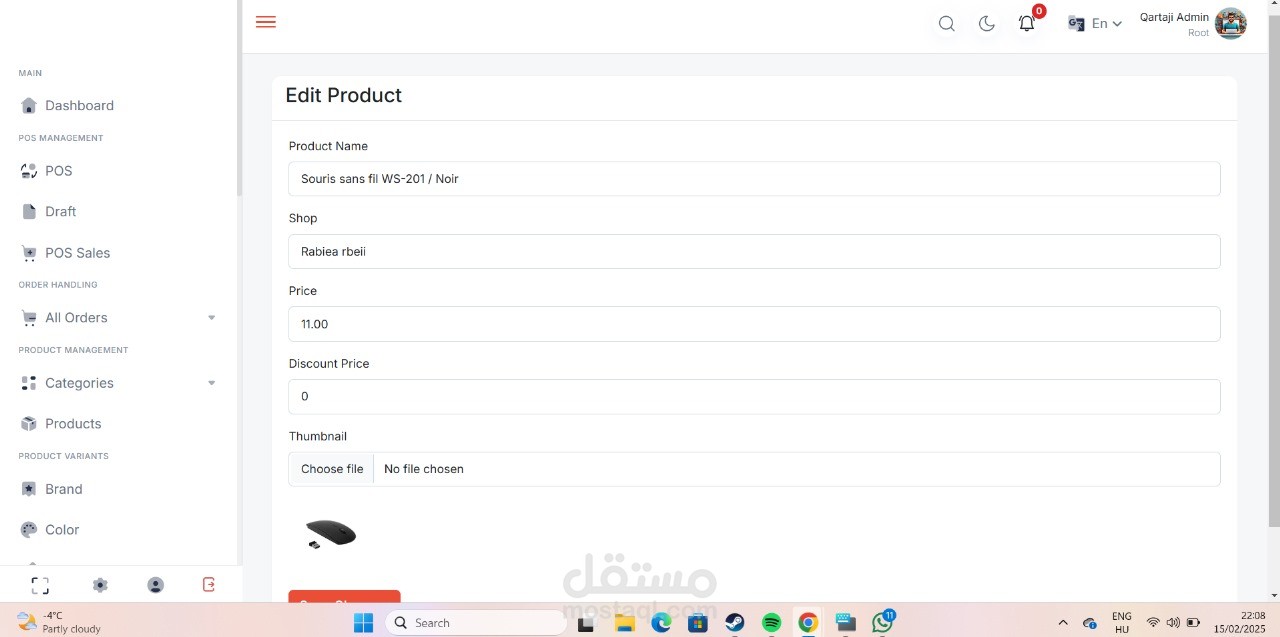Click the Edit Product heading
The image size is (1280, 637).
pyautogui.click(x=343, y=95)
